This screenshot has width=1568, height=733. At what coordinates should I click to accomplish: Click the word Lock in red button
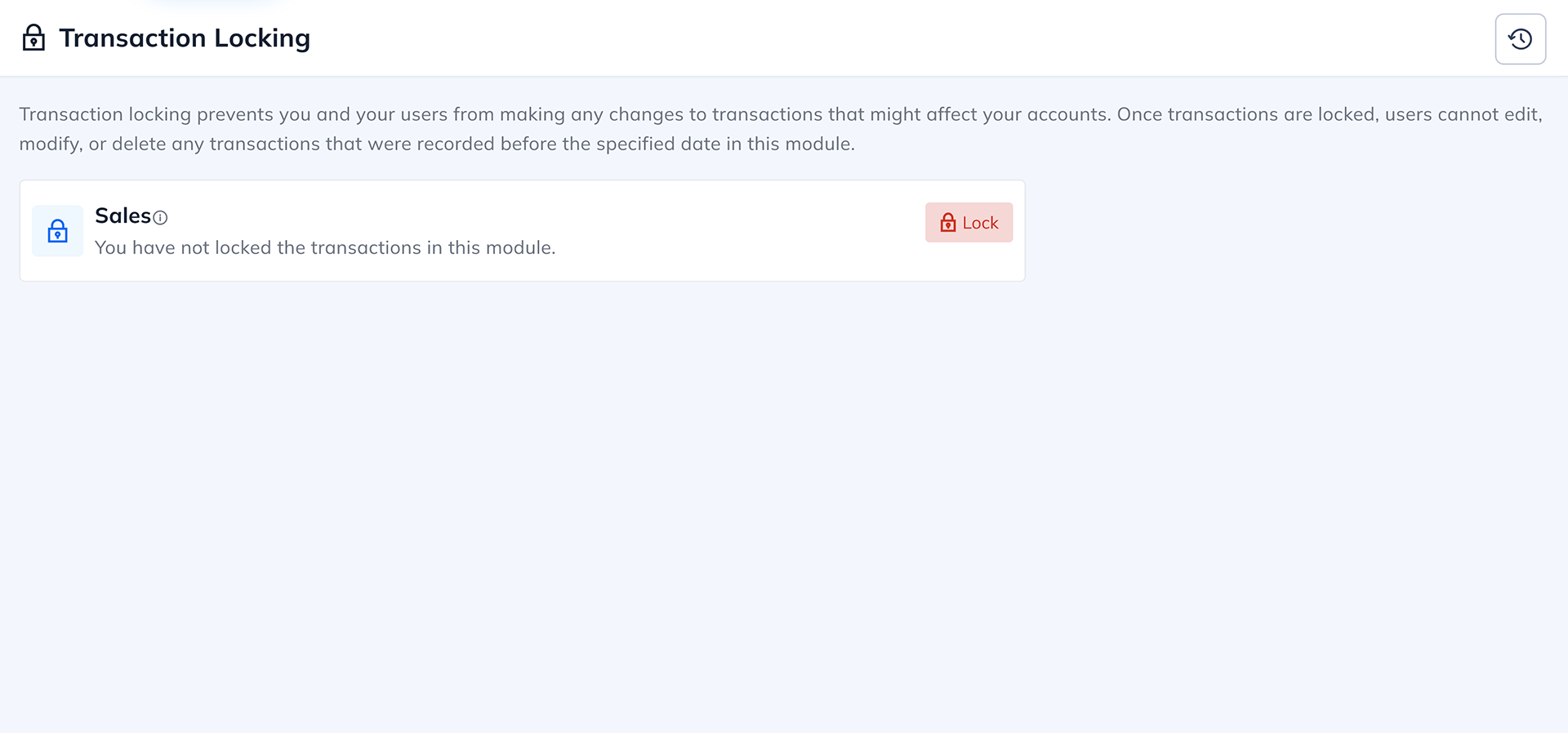point(980,223)
